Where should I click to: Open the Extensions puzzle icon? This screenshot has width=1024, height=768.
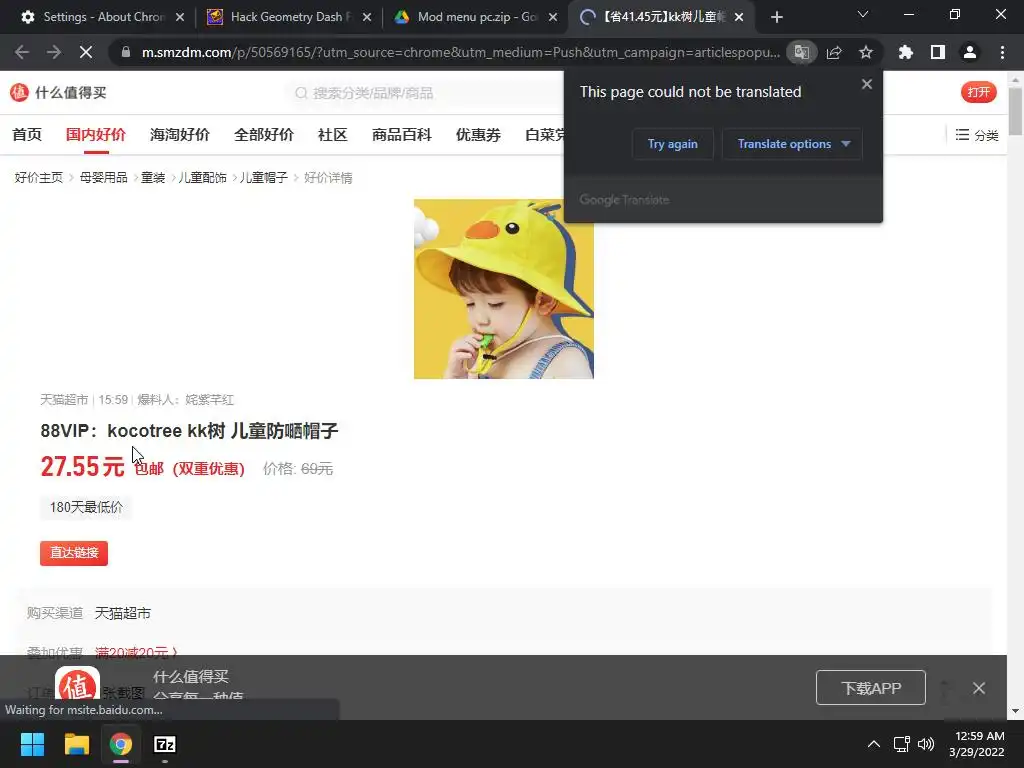point(906,52)
